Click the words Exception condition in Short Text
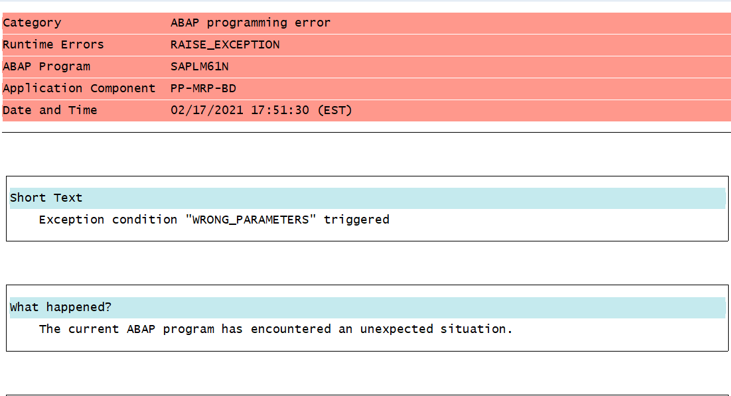 pyautogui.click(x=108, y=220)
